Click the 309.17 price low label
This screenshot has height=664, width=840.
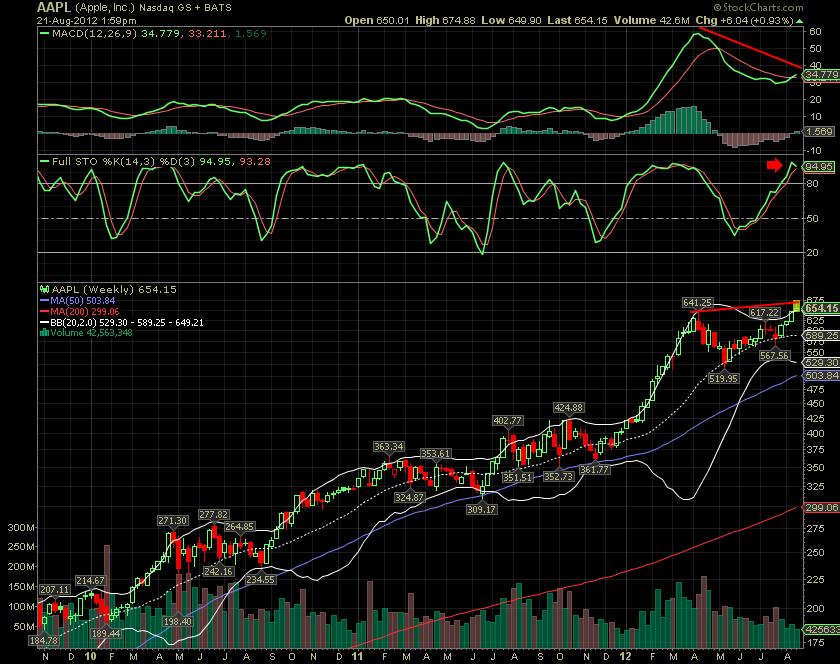[x=481, y=509]
